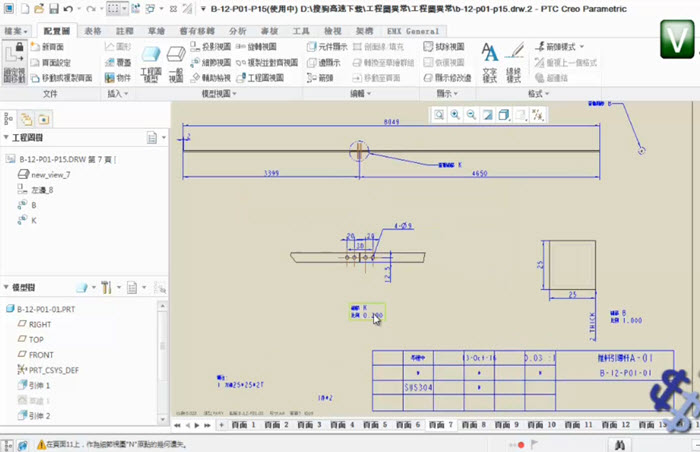
Task: Click the Zoom Out magnifier icon
Action: pyautogui.click(x=470, y=115)
